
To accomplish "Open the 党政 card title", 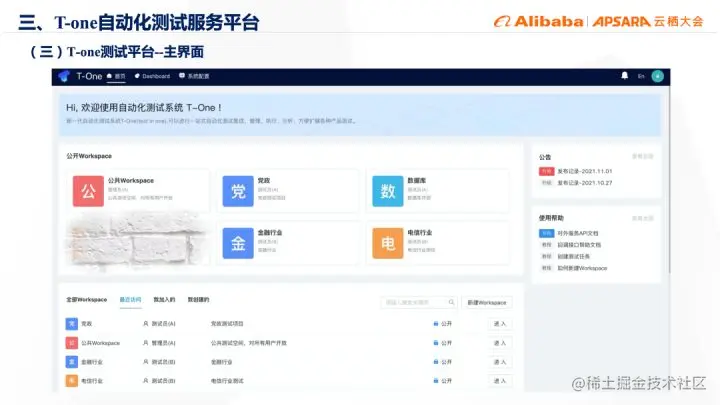I will point(264,180).
